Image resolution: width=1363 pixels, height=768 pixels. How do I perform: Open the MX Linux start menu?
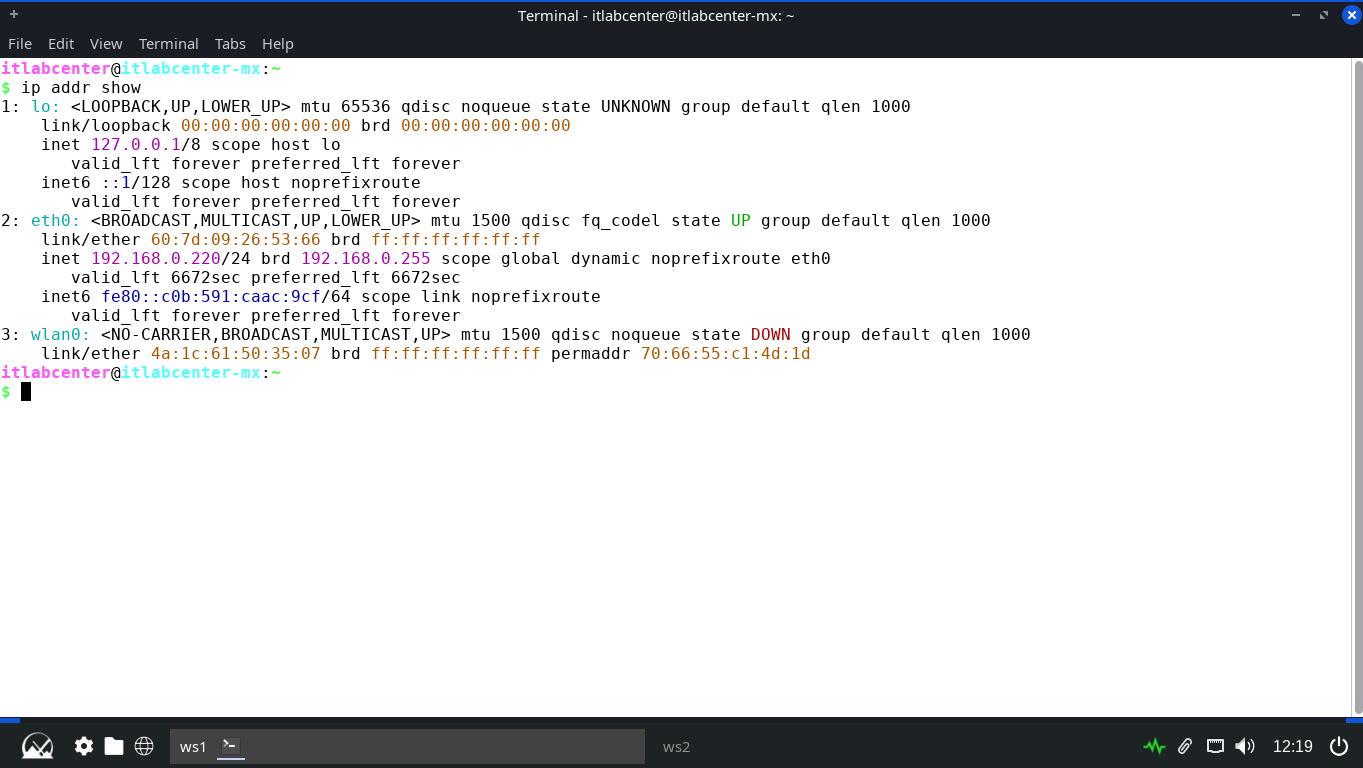(x=37, y=746)
